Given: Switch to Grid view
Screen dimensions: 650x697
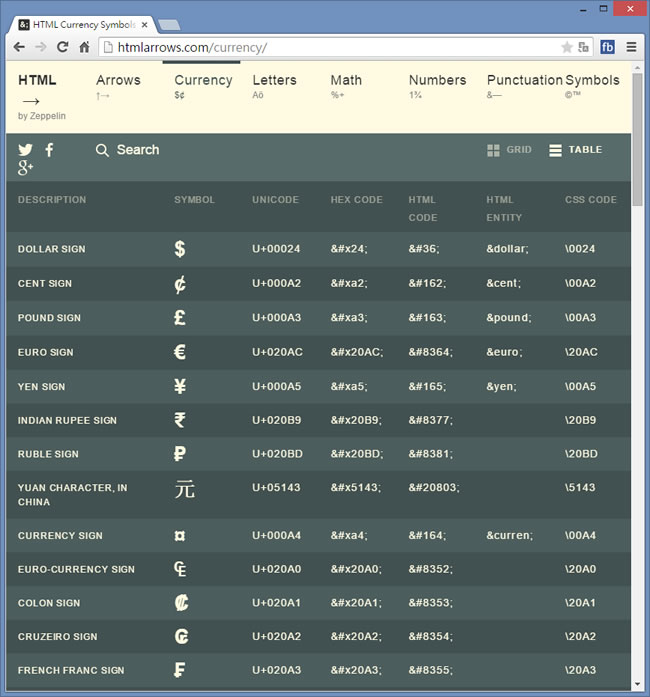Looking at the screenshot, I should (509, 150).
